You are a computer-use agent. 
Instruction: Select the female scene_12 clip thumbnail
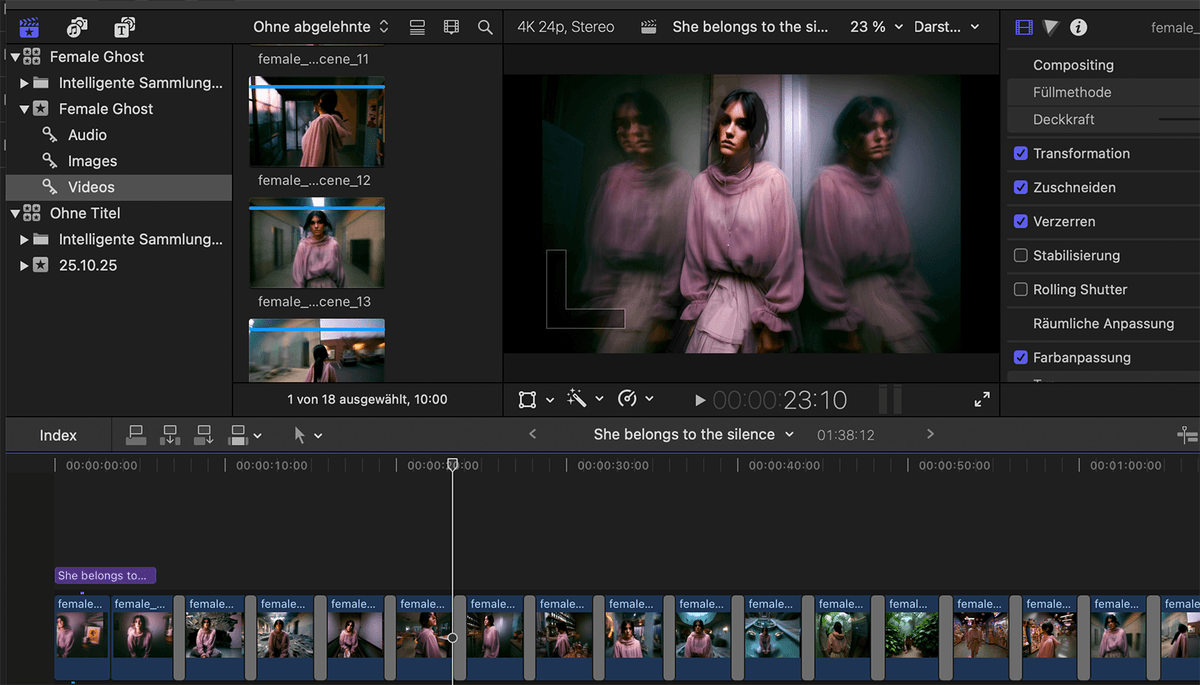coord(316,121)
